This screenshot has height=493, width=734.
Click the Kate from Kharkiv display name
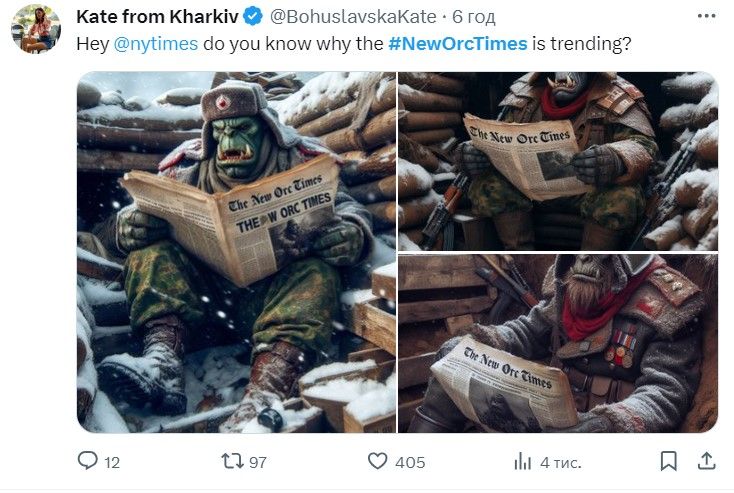[x=157, y=17]
